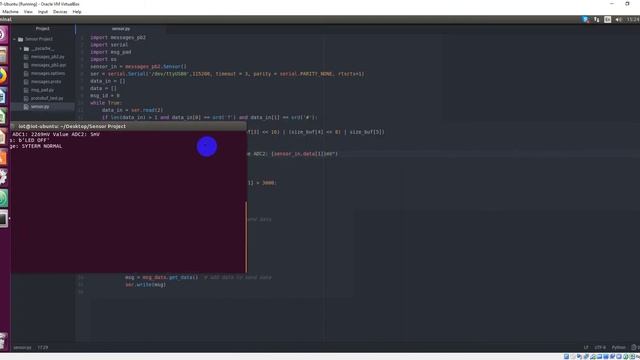Open the Devices menu in VirtualBox
Viewport: 640px width, 360px height.
pyautogui.click(x=60, y=12)
